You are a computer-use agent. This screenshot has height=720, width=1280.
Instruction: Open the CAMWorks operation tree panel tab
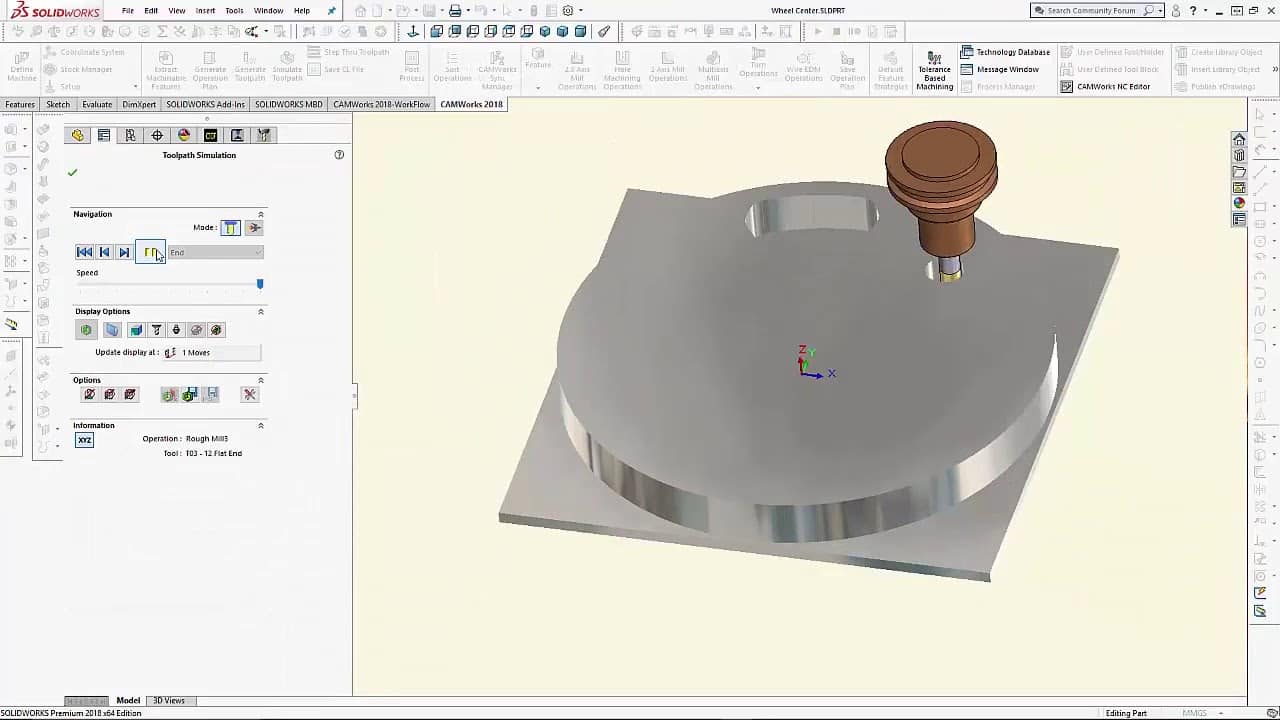click(x=237, y=135)
